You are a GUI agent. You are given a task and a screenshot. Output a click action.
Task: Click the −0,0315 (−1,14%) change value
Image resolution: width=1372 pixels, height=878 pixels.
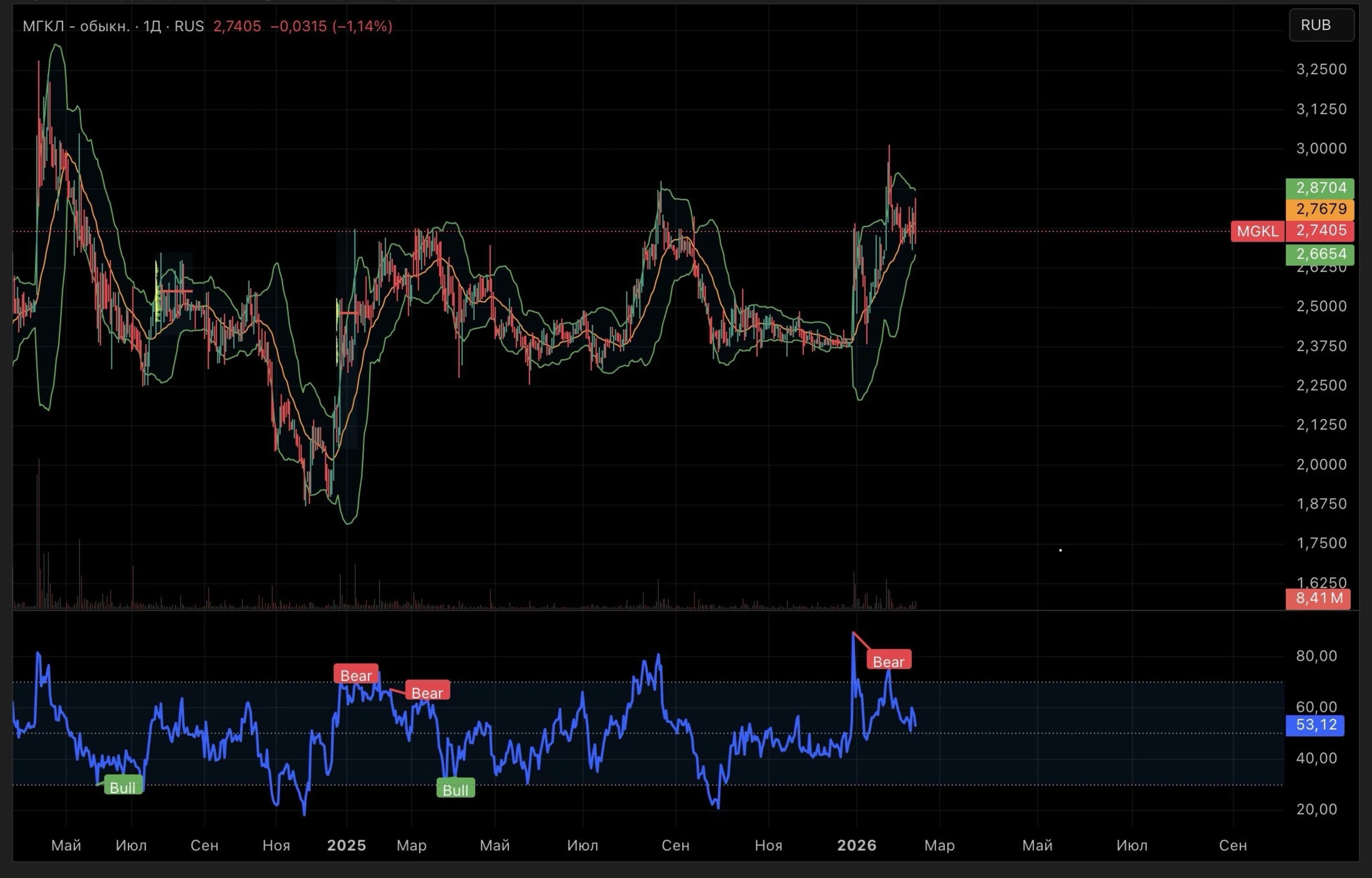click(331, 26)
